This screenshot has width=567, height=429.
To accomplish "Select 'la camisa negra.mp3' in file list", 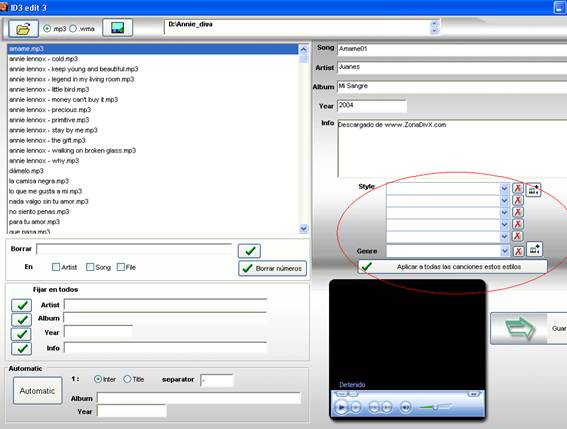I will pyautogui.click(x=39, y=181).
